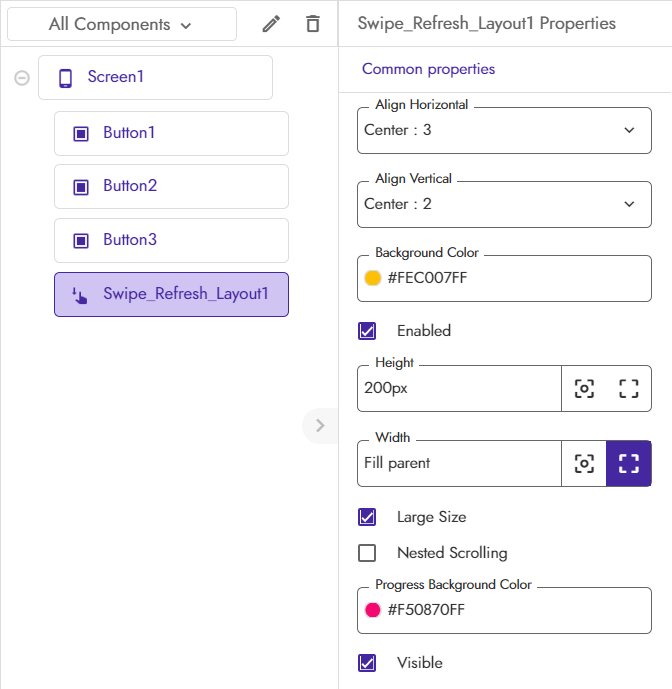Click the Height fill parent icon
672x689 pixels.
628,389
